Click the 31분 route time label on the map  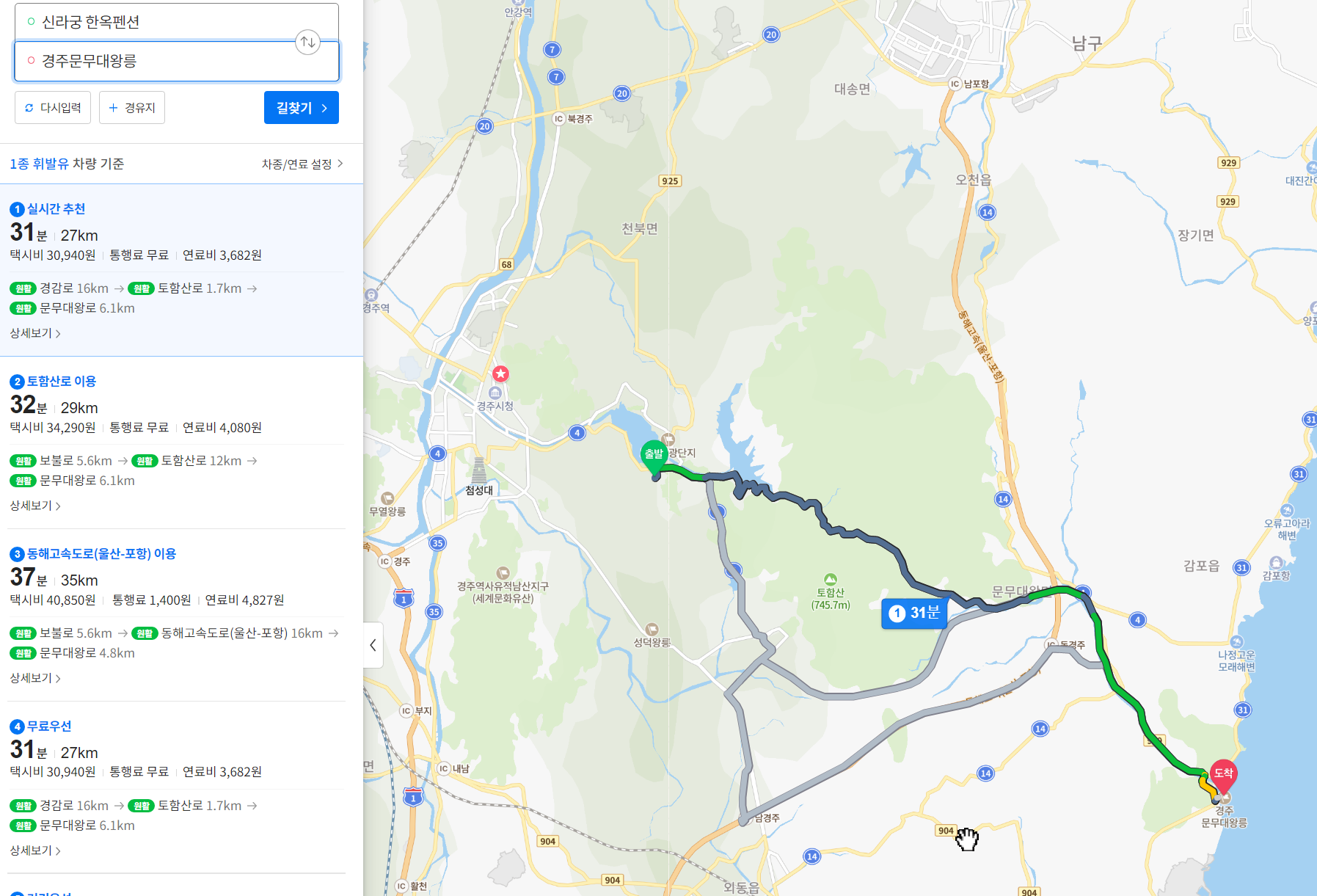tap(914, 613)
